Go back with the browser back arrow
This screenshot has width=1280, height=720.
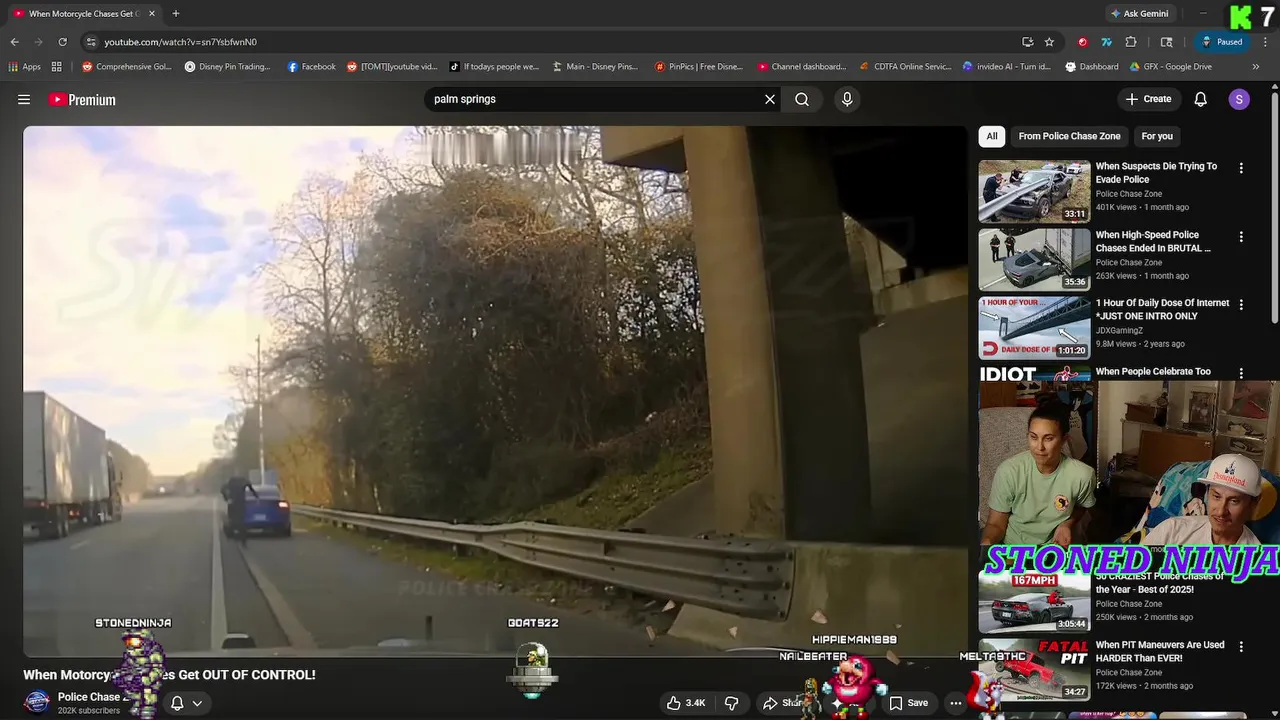tap(14, 42)
